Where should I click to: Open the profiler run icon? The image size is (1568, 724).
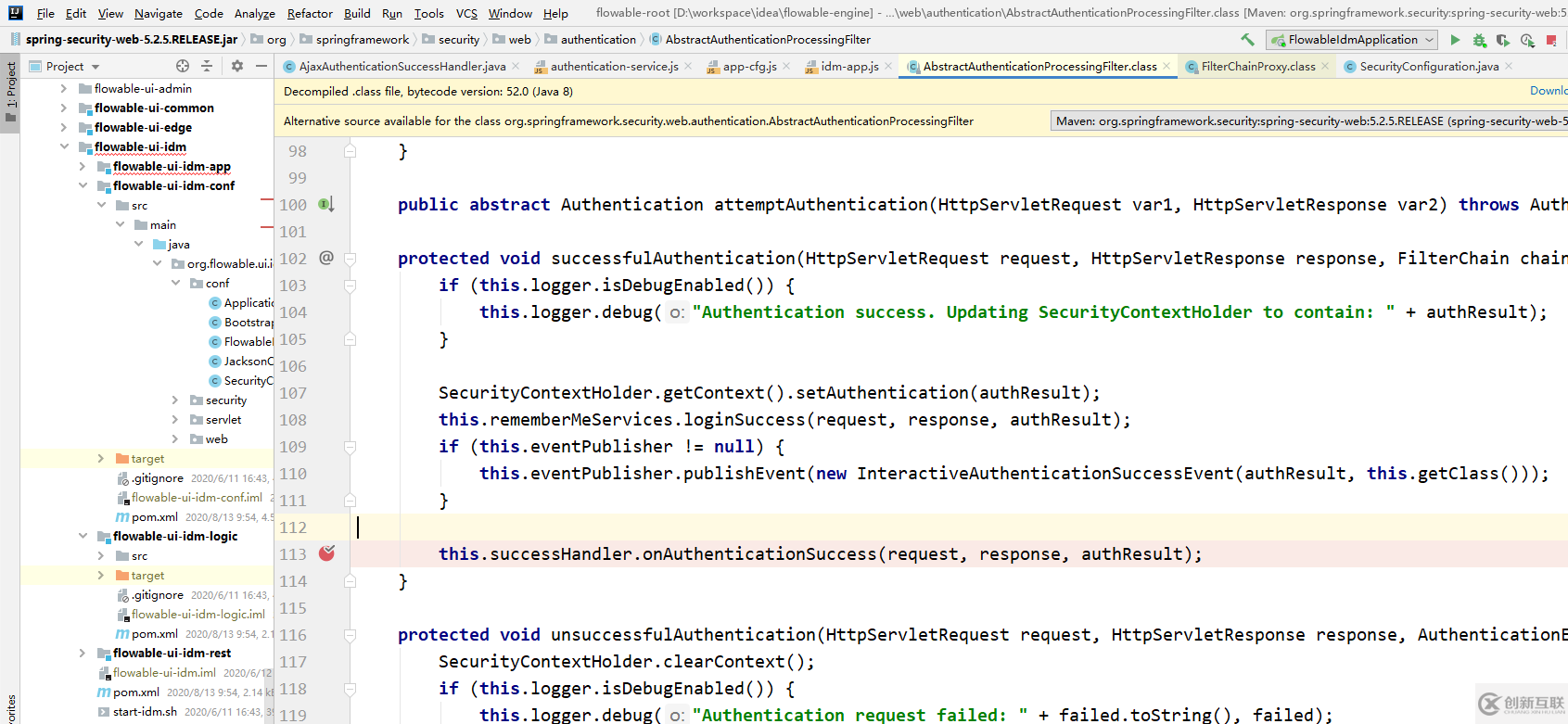(x=1527, y=40)
